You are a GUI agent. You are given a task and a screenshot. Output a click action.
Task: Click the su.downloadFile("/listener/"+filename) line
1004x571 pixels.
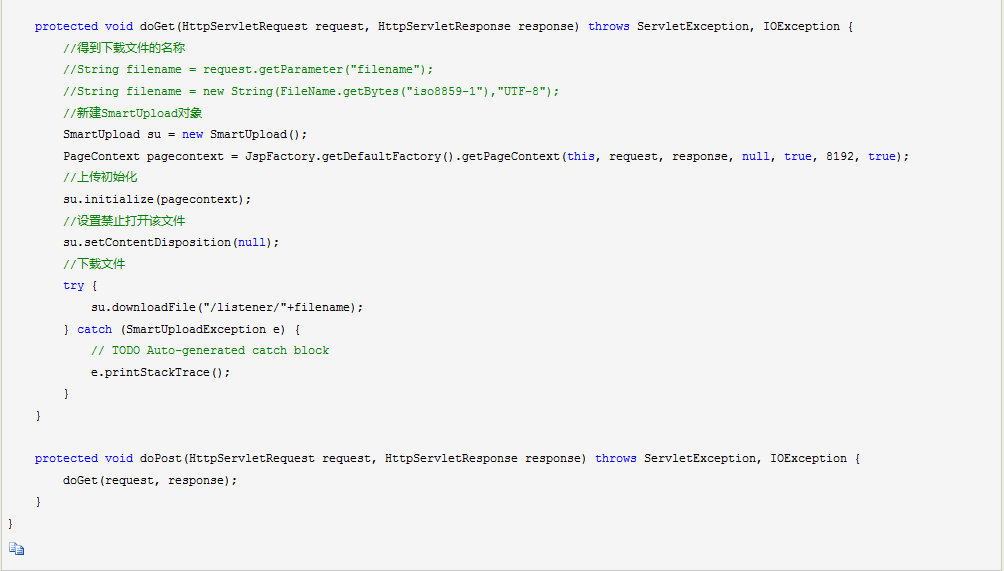(x=227, y=307)
